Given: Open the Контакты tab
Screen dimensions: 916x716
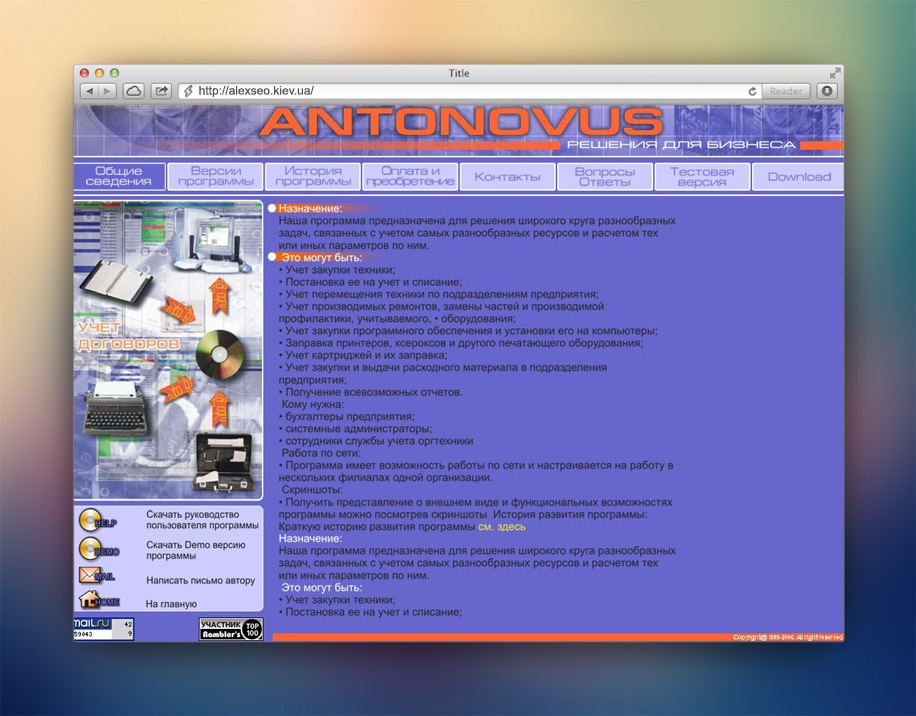Looking at the screenshot, I should click(x=507, y=176).
